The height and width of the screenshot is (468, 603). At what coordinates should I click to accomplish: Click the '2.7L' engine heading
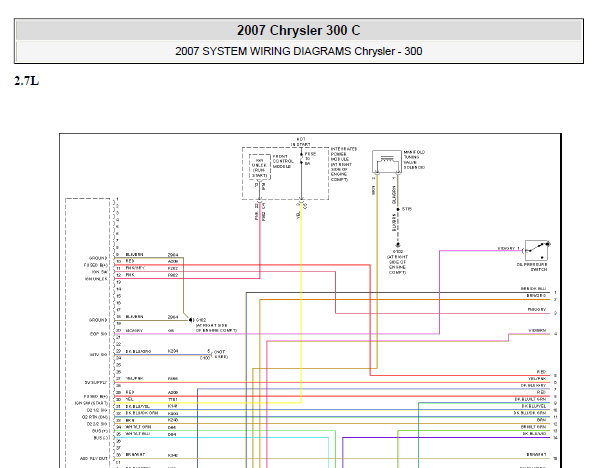pyautogui.click(x=27, y=81)
